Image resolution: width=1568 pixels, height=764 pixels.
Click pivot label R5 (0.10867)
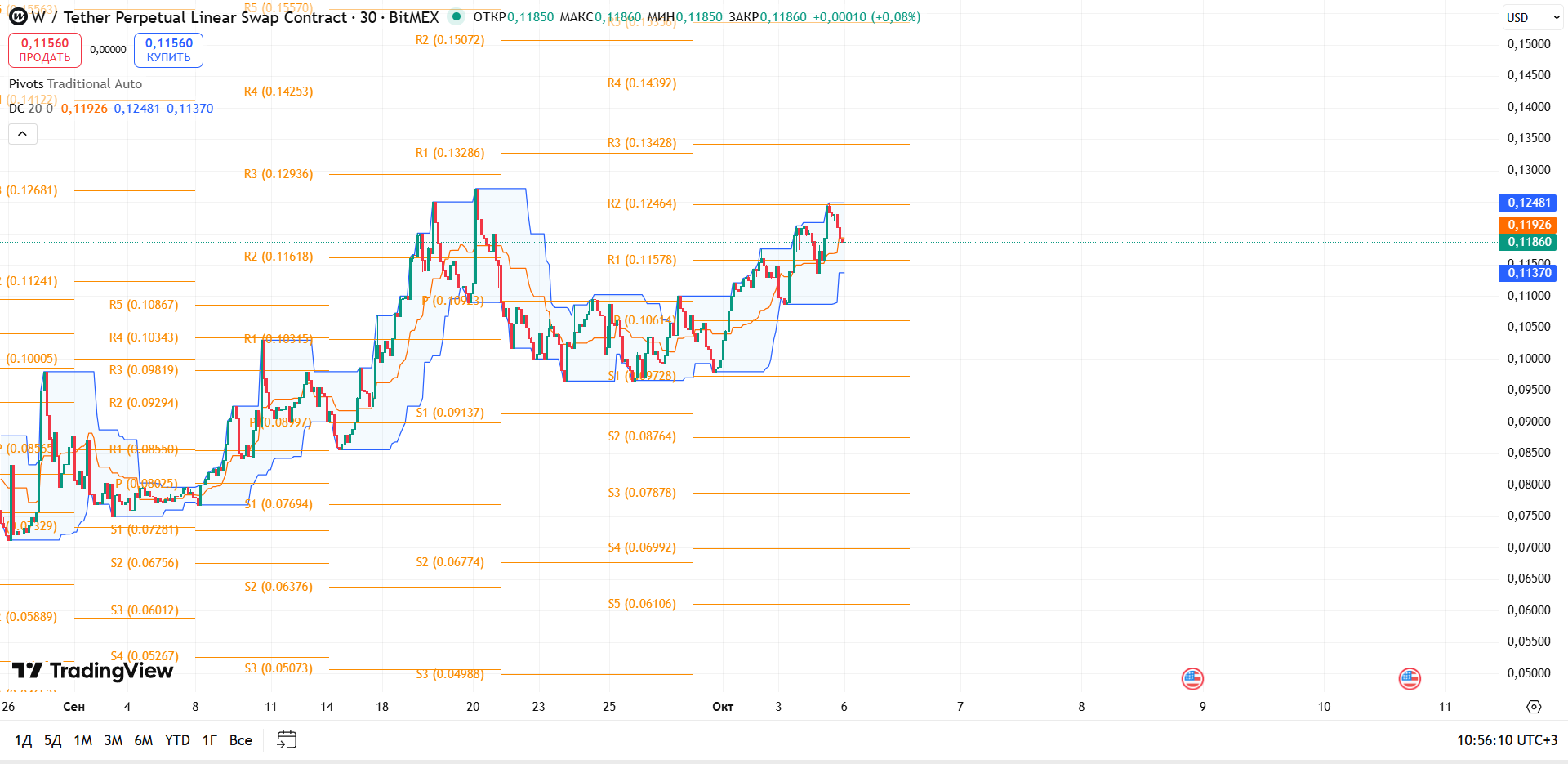(144, 305)
